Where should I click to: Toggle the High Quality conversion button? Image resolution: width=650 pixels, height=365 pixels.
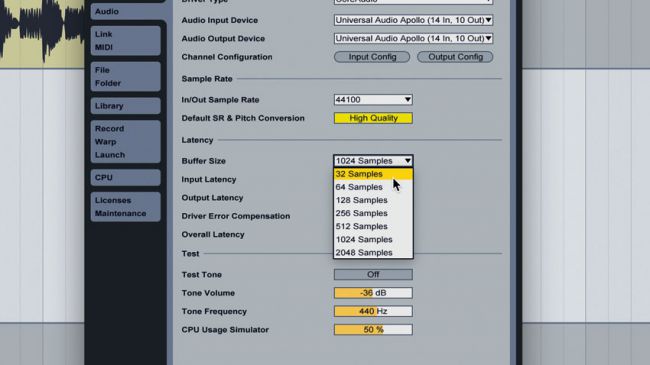pos(373,118)
